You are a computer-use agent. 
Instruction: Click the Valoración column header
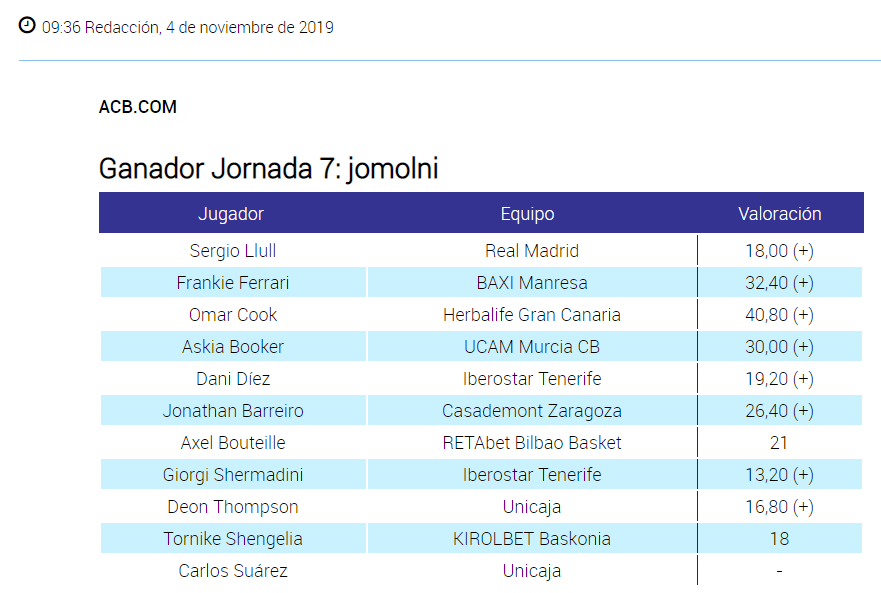(x=779, y=214)
